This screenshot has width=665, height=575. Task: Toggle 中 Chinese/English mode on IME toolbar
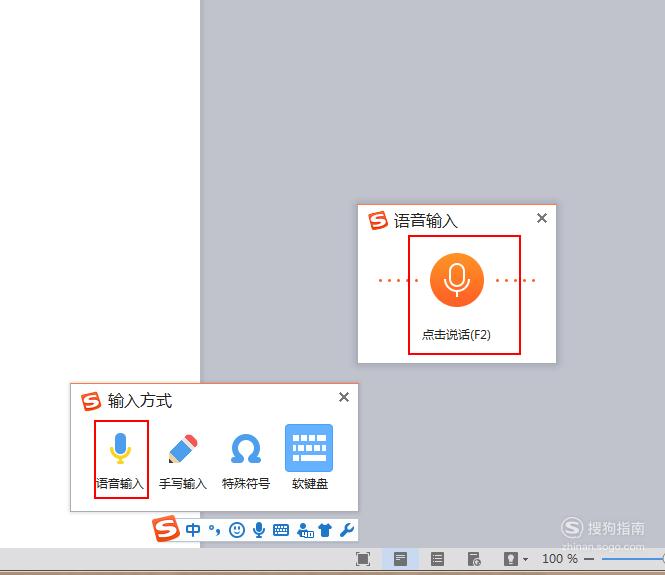193,530
